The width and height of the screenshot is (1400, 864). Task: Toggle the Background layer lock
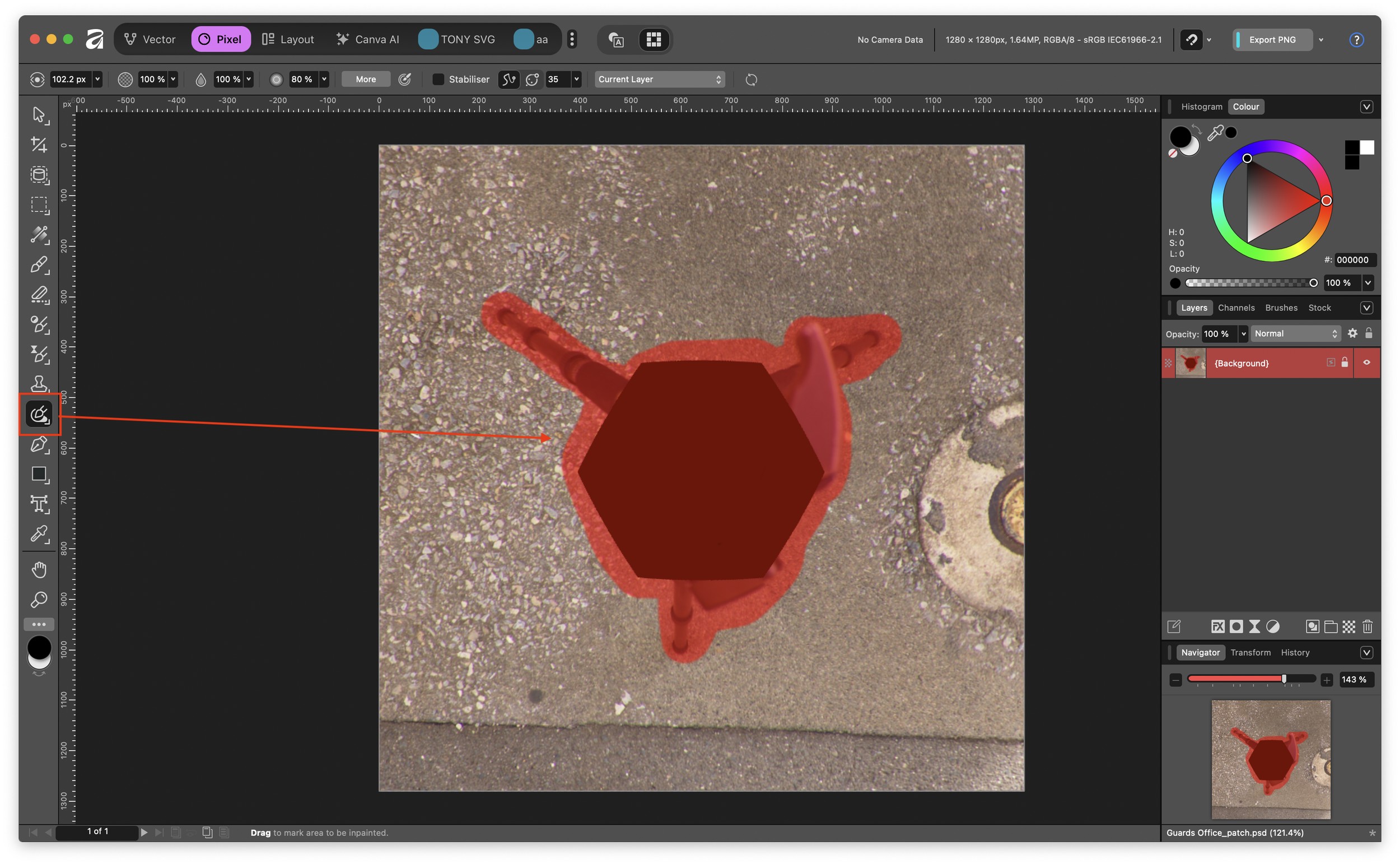click(1345, 363)
